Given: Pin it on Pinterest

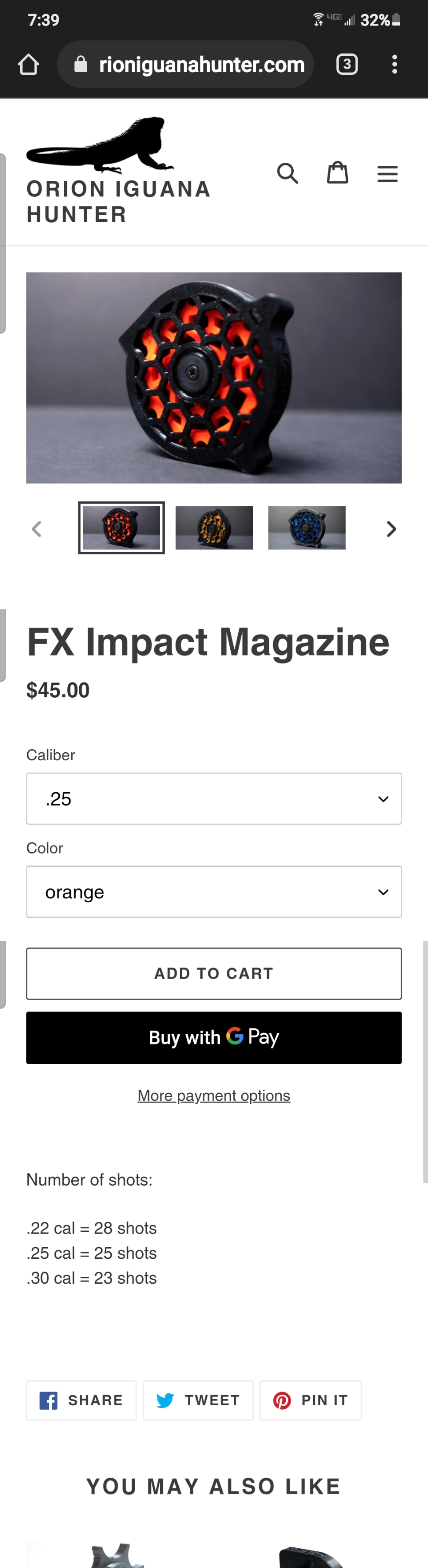Looking at the screenshot, I should click(310, 1401).
